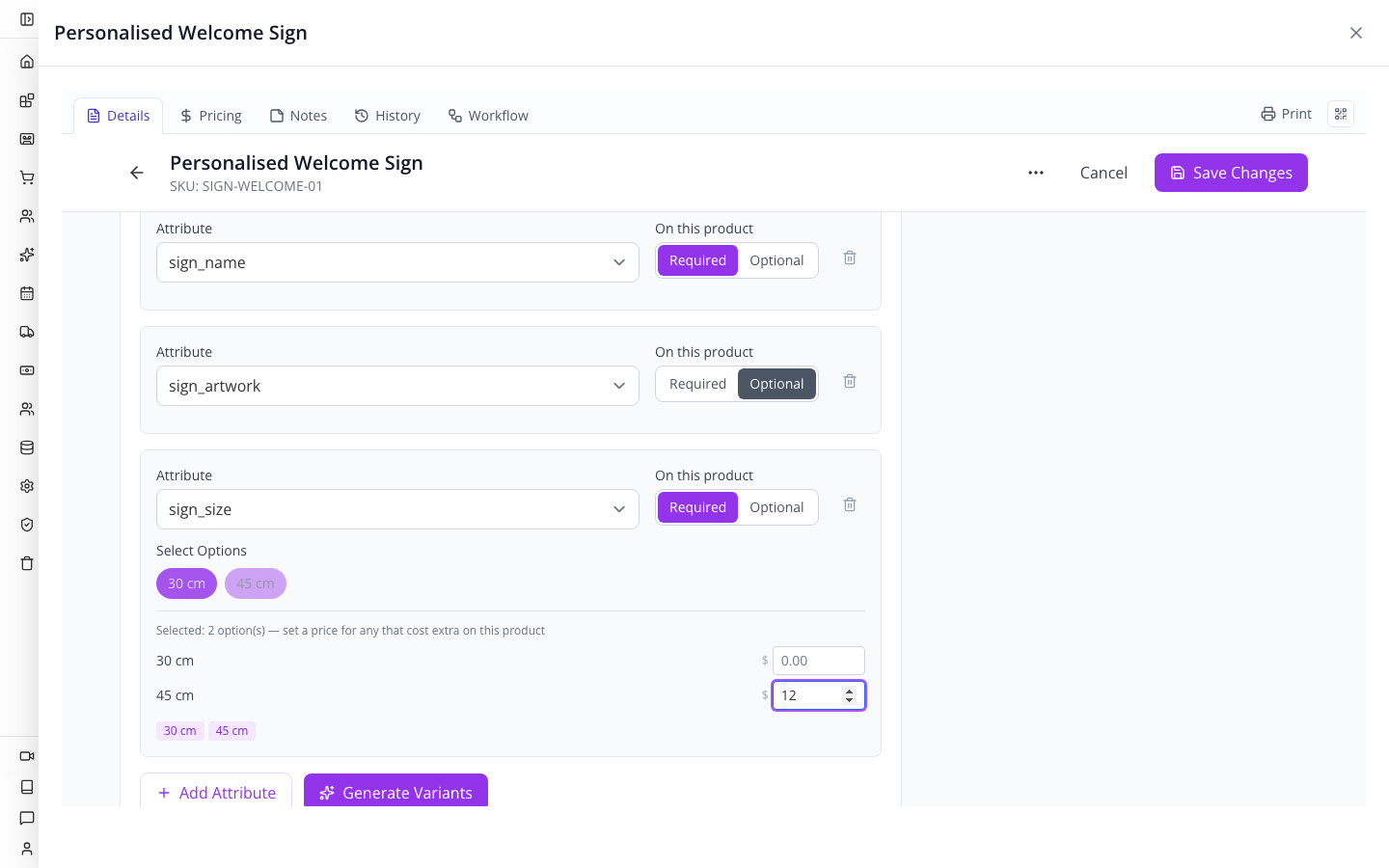1389x868 pixels.
Task: Open settings via the sidebar gear icon
Action: click(x=27, y=486)
